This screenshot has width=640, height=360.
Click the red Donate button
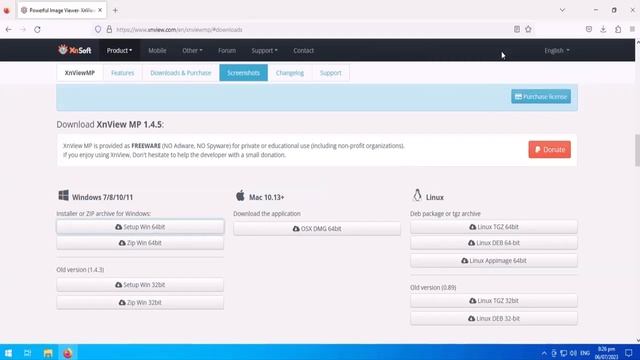tap(549, 149)
